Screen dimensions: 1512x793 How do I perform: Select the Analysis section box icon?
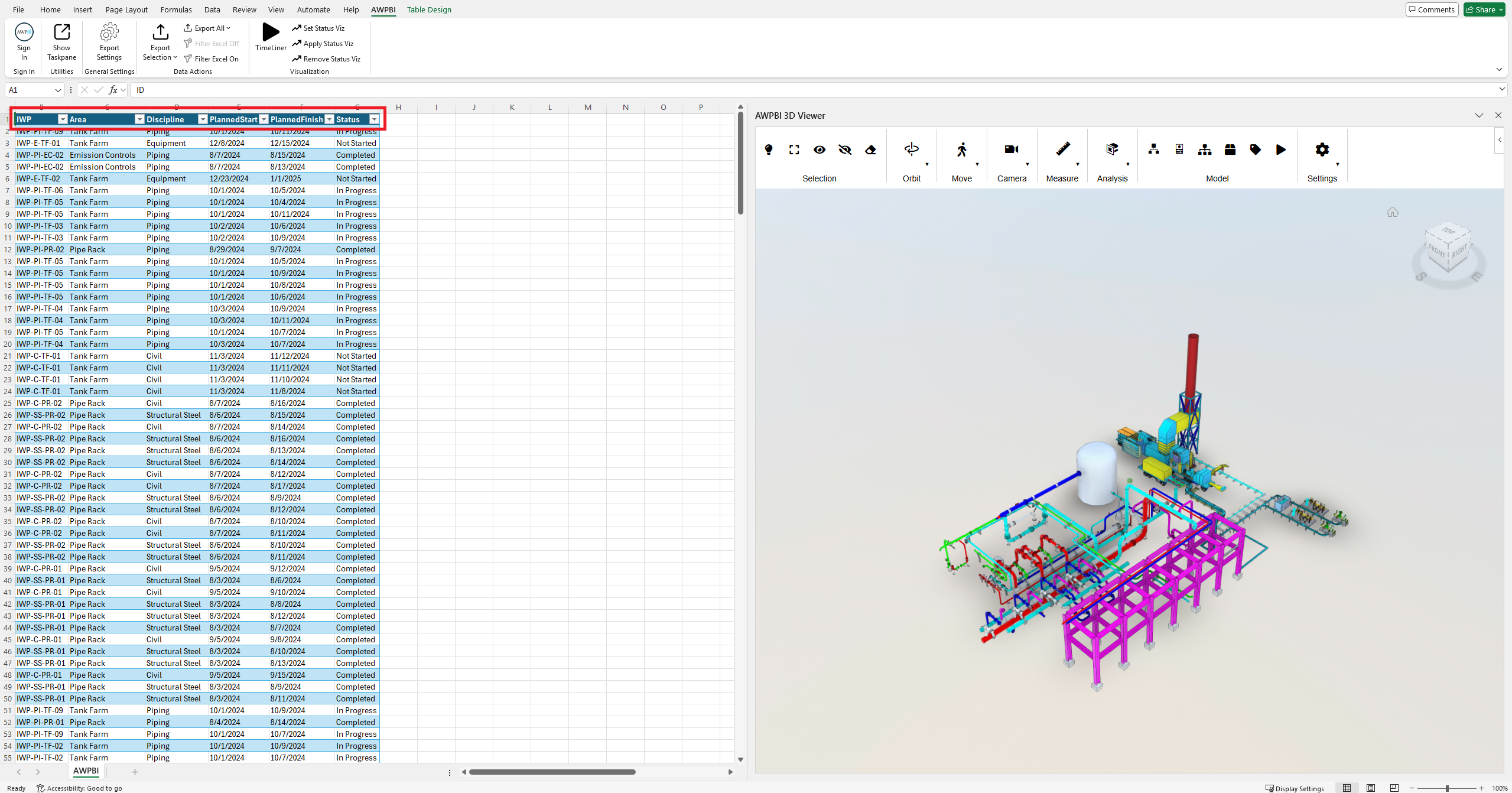1112,149
